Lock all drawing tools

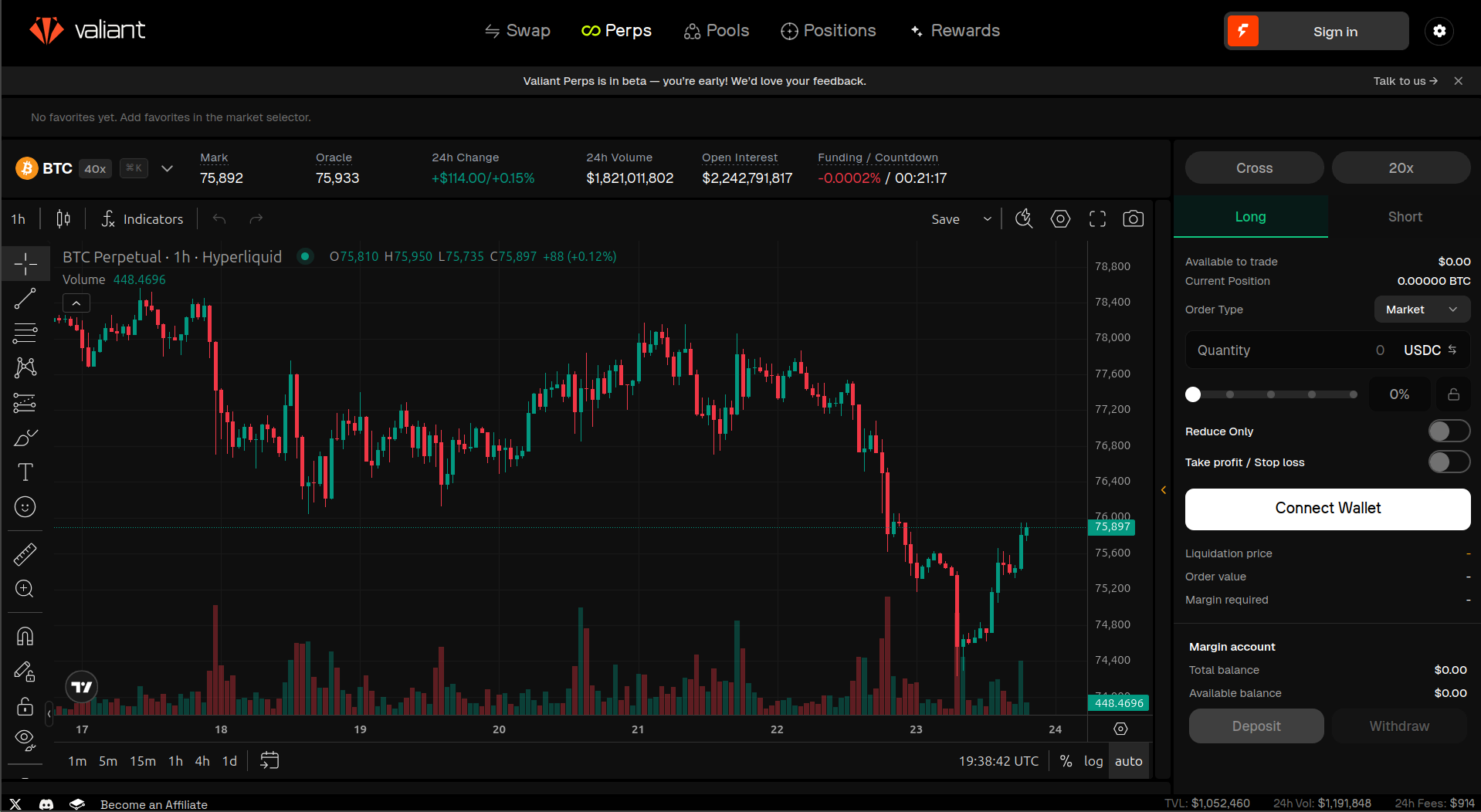25,706
